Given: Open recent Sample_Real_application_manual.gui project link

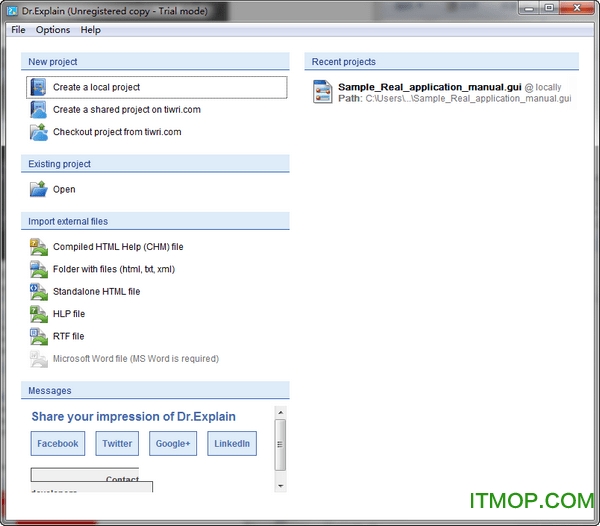Looking at the screenshot, I should click(x=428, y=87).
